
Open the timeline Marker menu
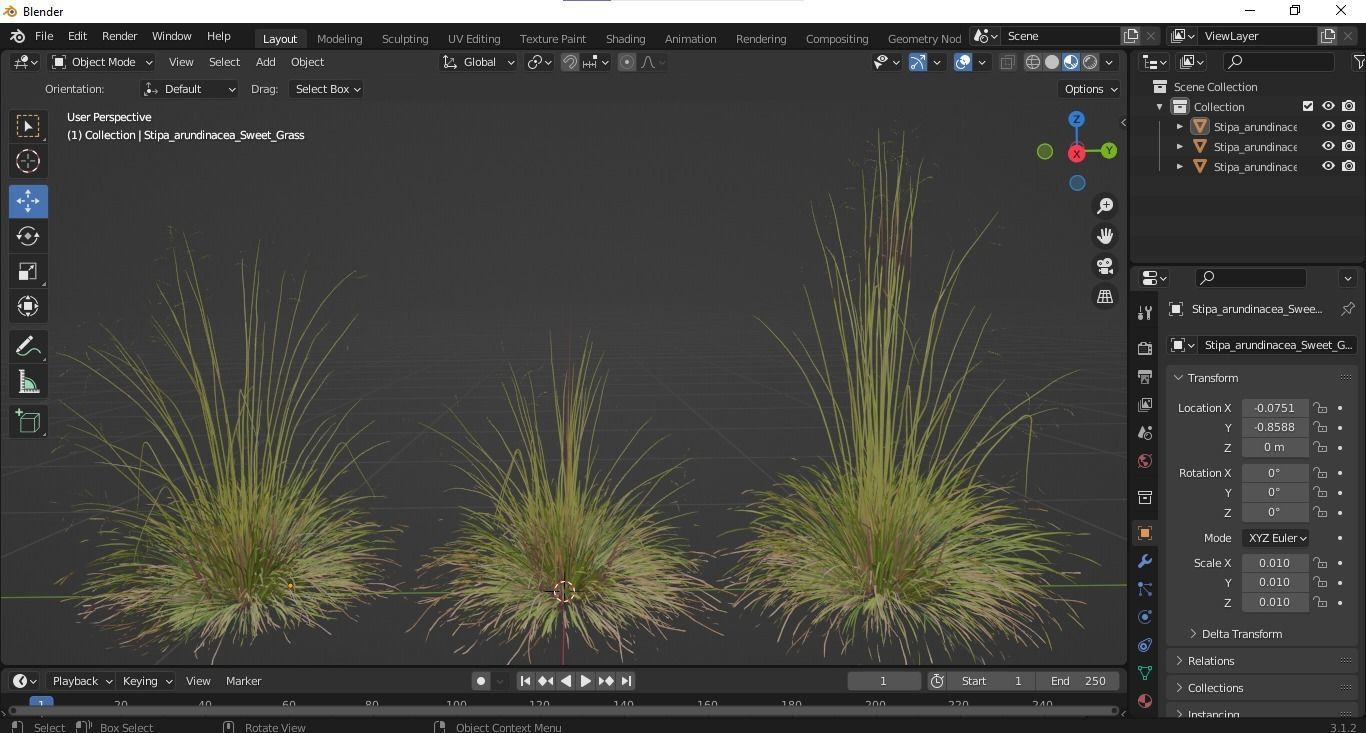click(x=243, y=681)
